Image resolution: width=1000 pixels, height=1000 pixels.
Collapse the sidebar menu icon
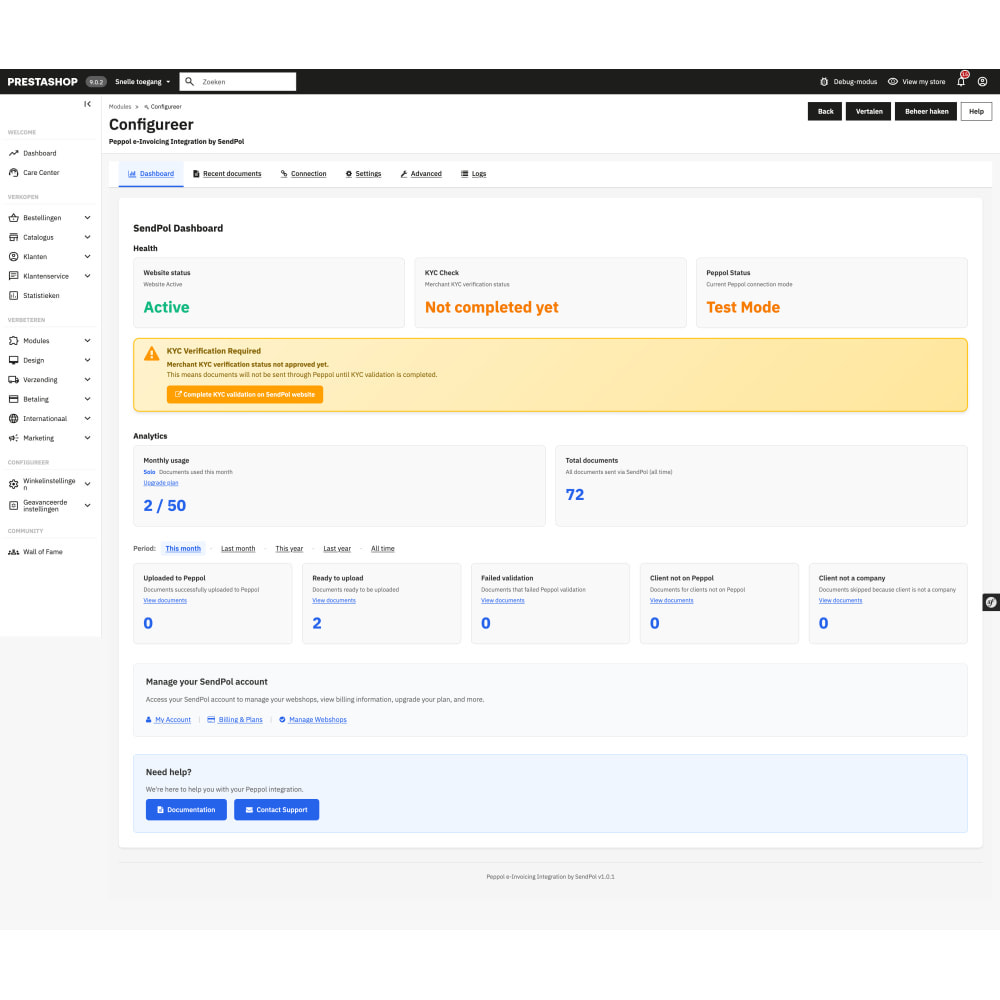point(87,104)
